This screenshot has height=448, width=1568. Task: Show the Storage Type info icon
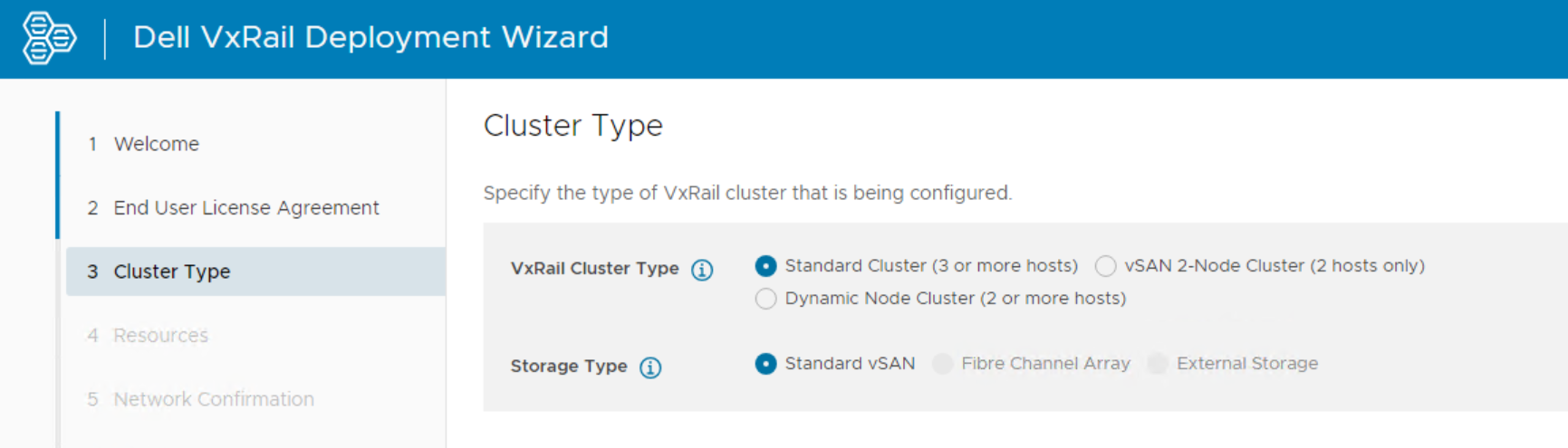tap(650, 367)
